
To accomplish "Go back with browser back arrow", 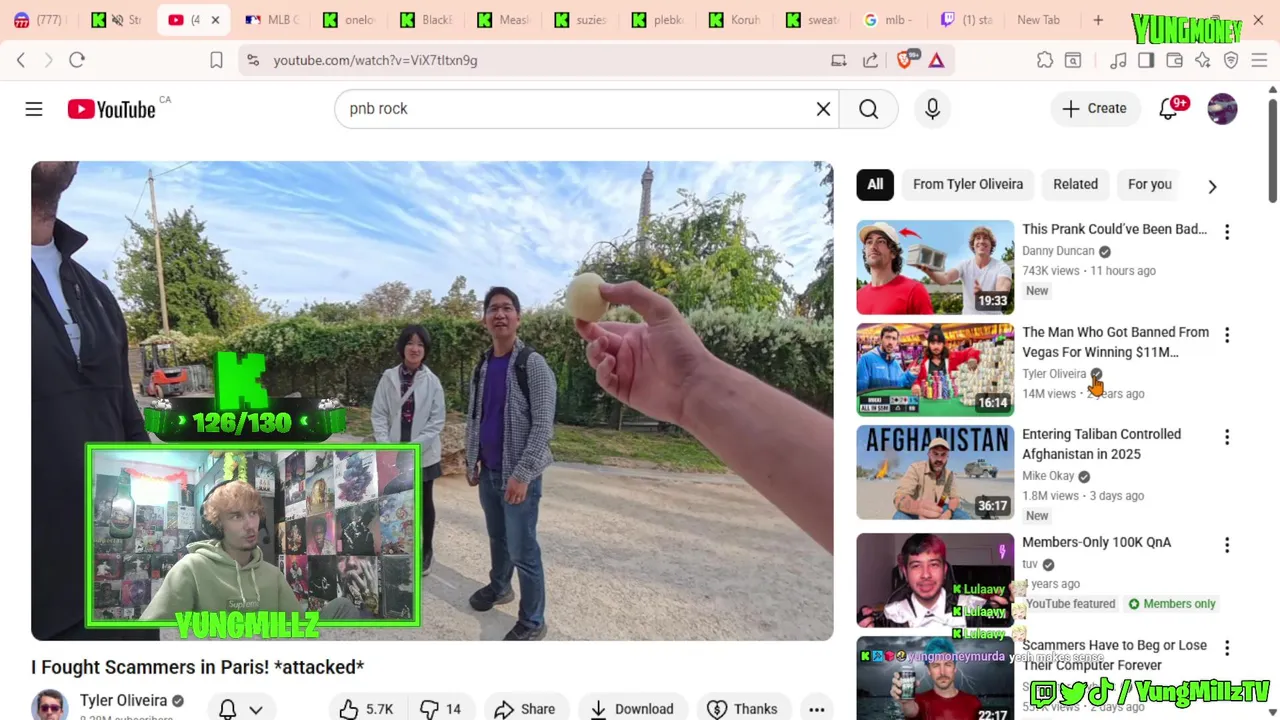I will (x=21, y=60).
